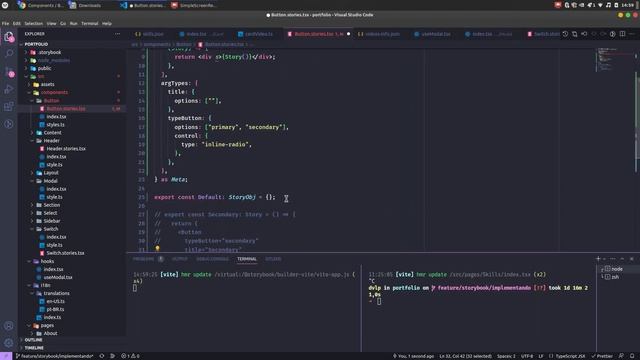Screen dimensions: 640x360
Task: Click the git sync icon in the status bar
Action: (x=102, y=356)
